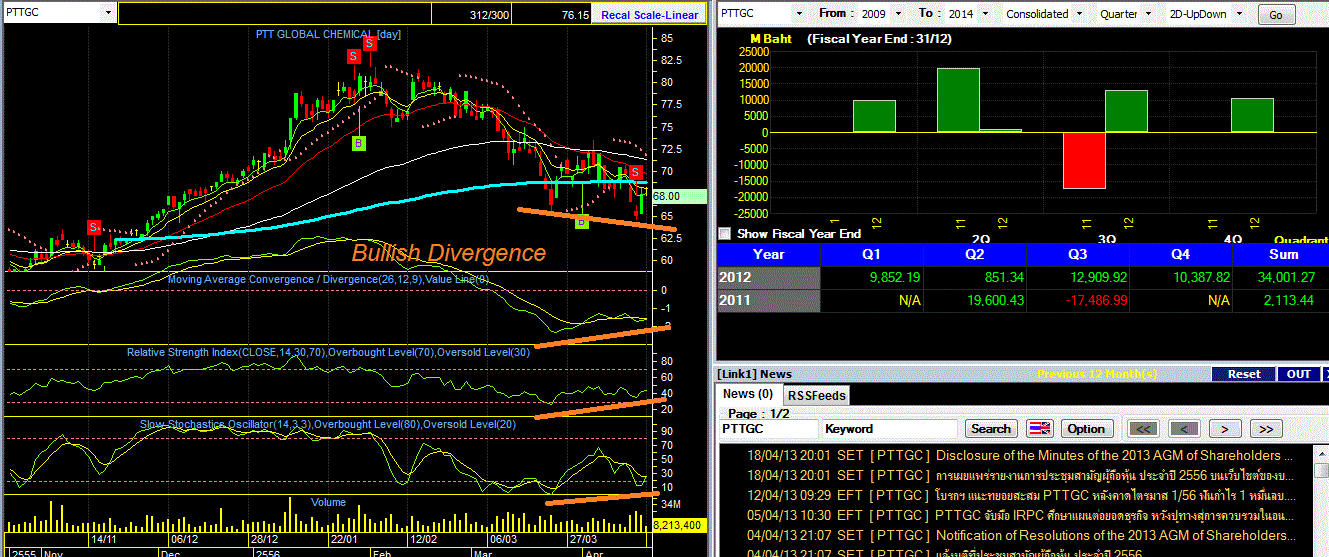Viewport: 1329px width, 557px height.
Task: Select the 2011 year row label
Action: (x=768, y=300)
